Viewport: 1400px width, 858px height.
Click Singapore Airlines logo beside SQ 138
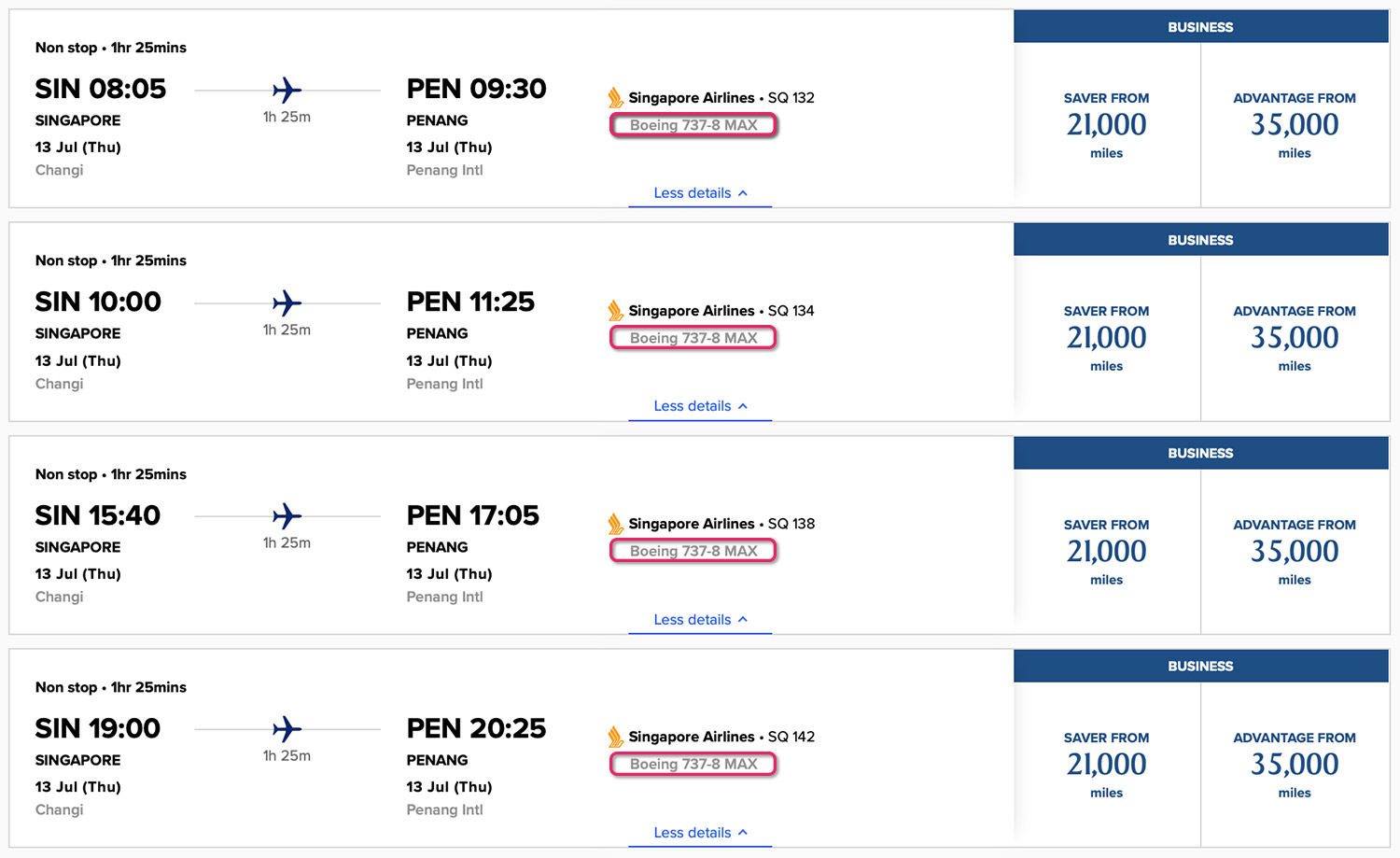coord(616,524)
